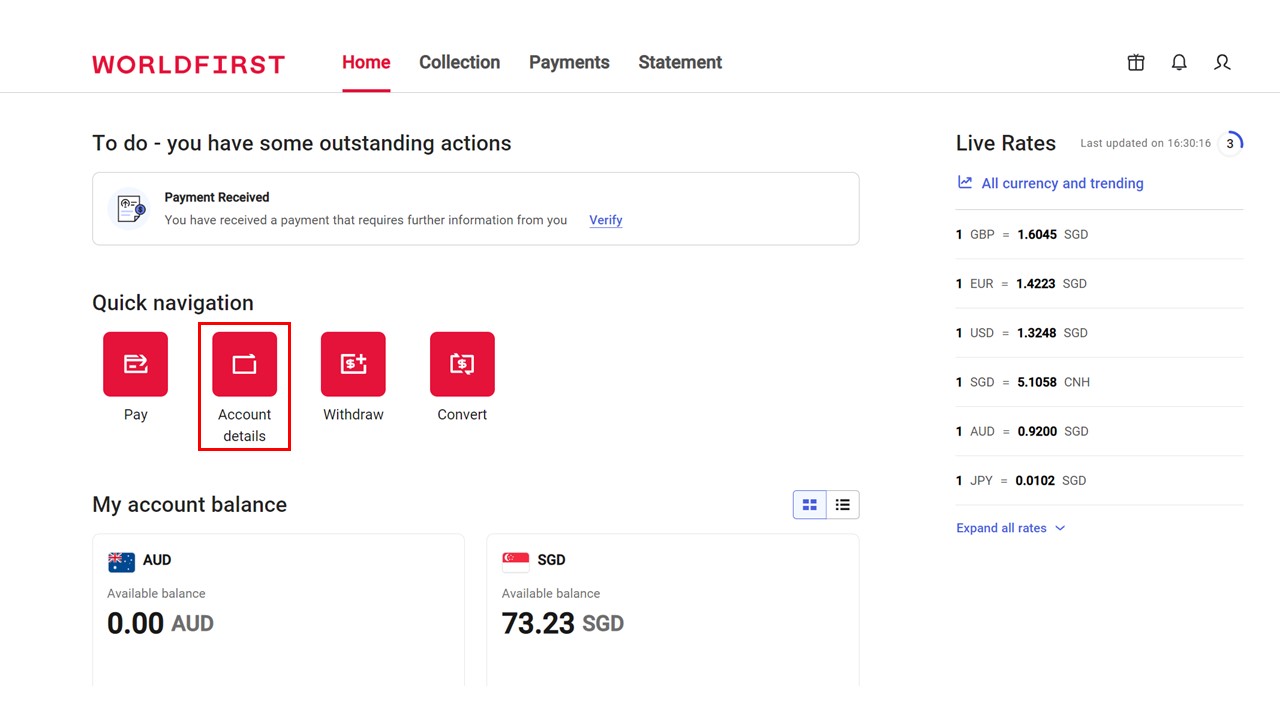Expand all rates
This screenshot has width=1280, height=720.
tap(1010, 528)
